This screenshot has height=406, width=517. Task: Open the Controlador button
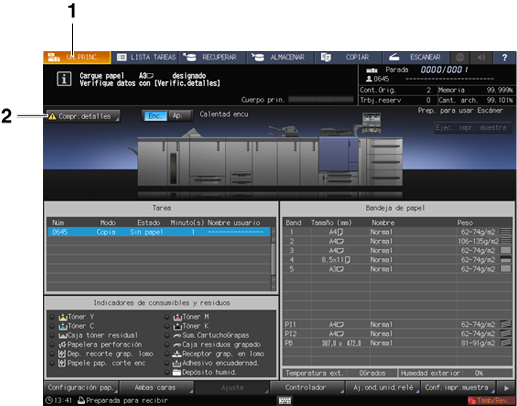(x=307, y=388)
